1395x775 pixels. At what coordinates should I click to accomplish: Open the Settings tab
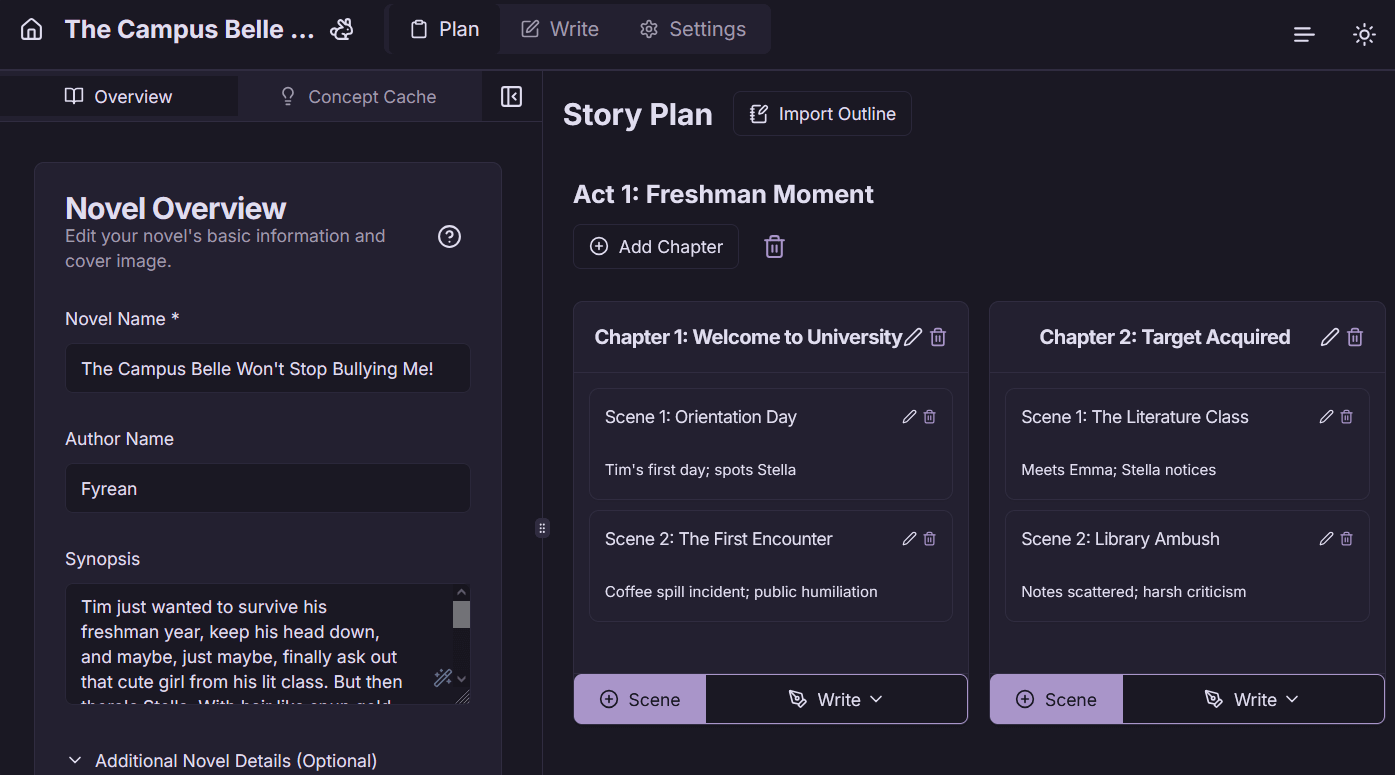tap(693, 29)
